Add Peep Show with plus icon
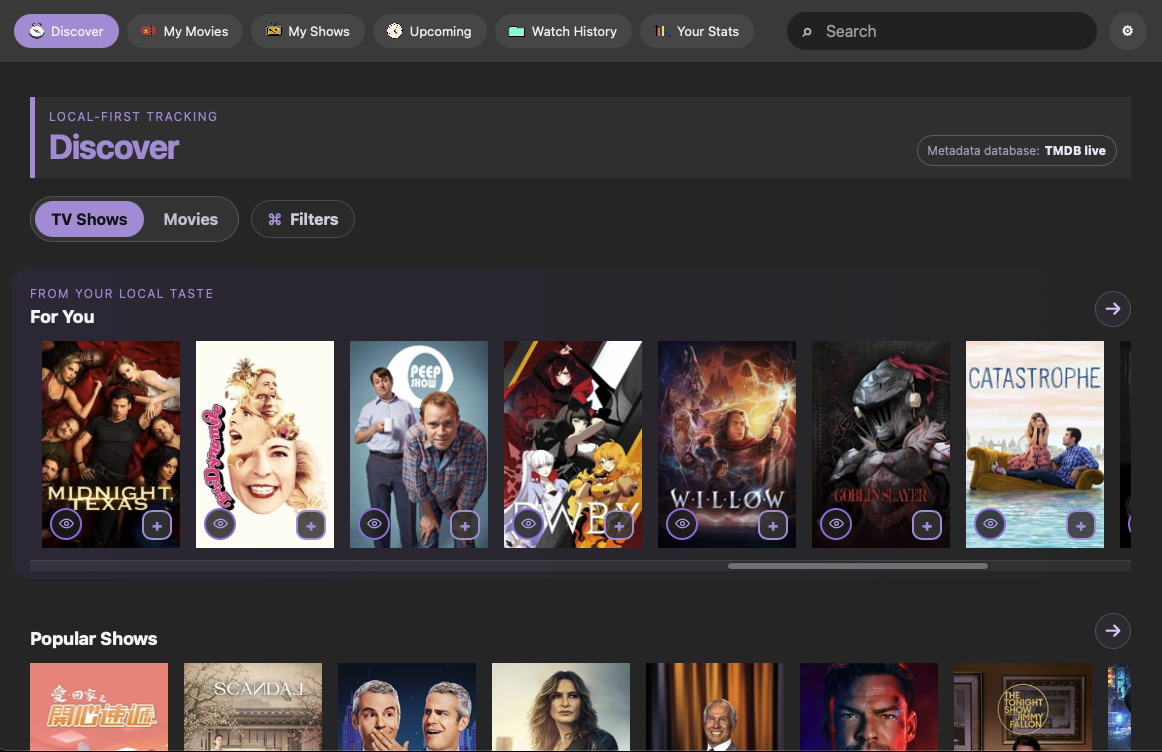Image resolution: width=1162 pixels, height=752 pixels. (465, 525)
